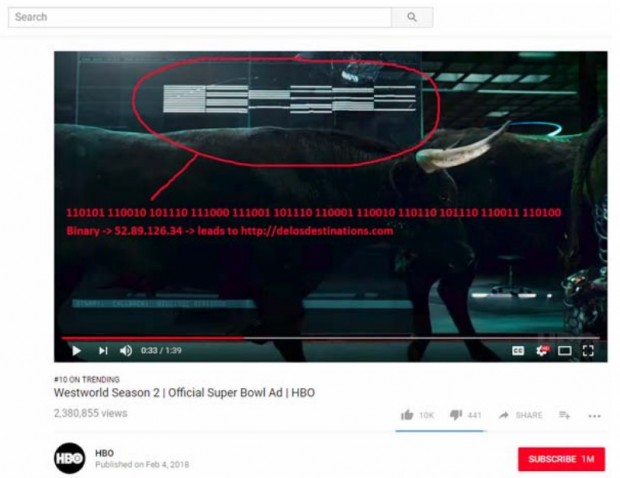Open the HBO channel name link

click(x=104, y=453)
